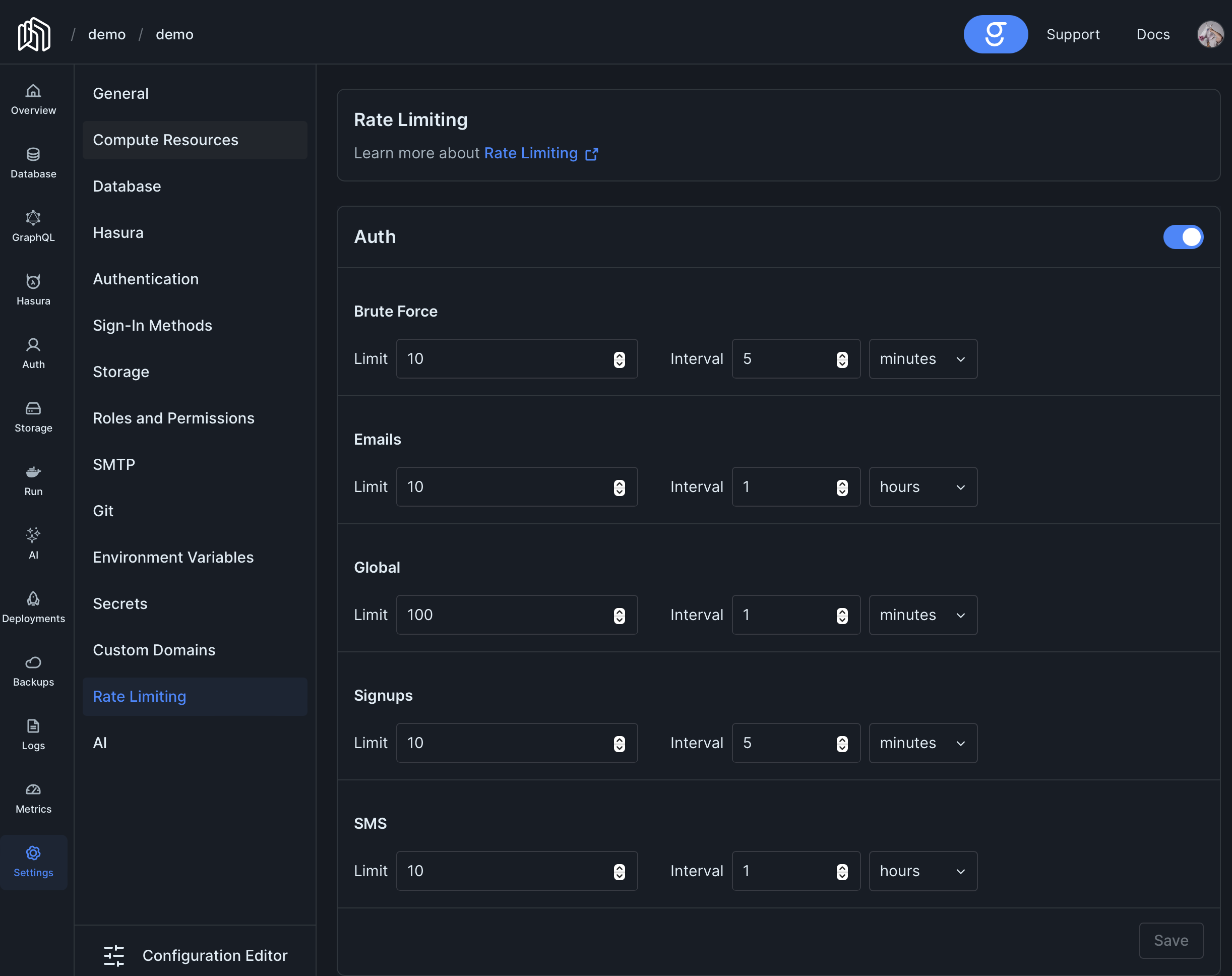Expand Emails interval hours dropdown
The image size is (1232, 976).
(922, 487)
